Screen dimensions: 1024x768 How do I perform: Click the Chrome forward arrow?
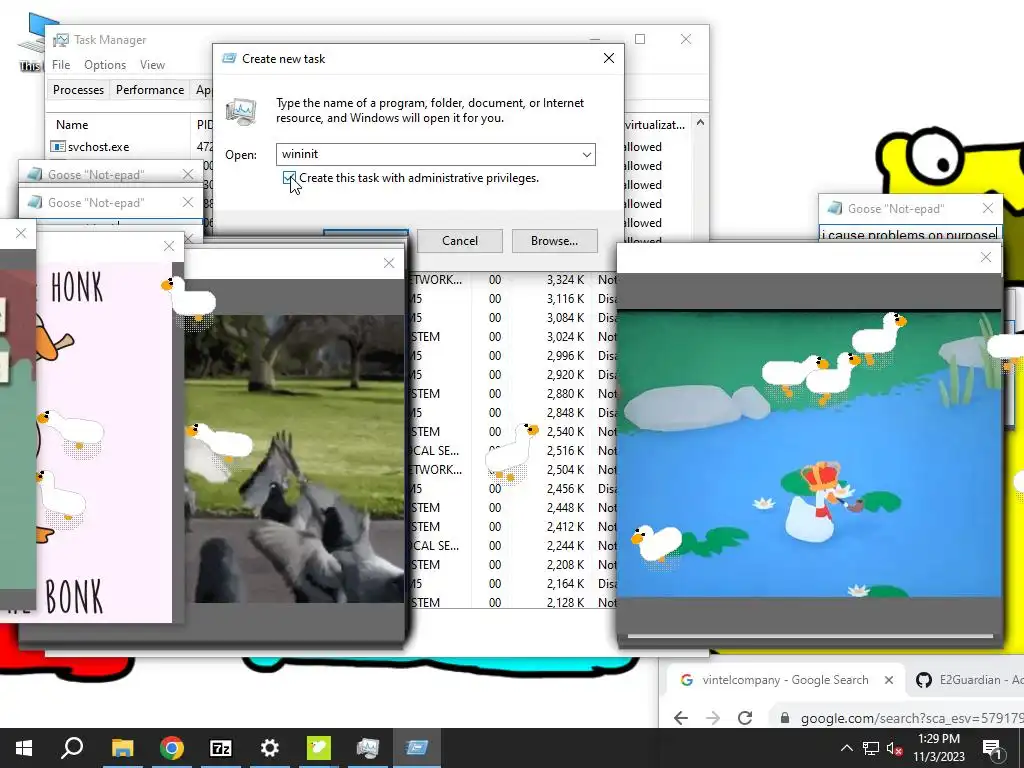[x=713, y=718]
